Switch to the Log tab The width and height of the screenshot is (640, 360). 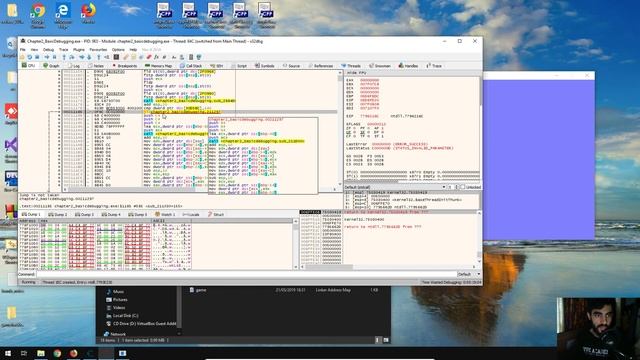tap(74, 65)
